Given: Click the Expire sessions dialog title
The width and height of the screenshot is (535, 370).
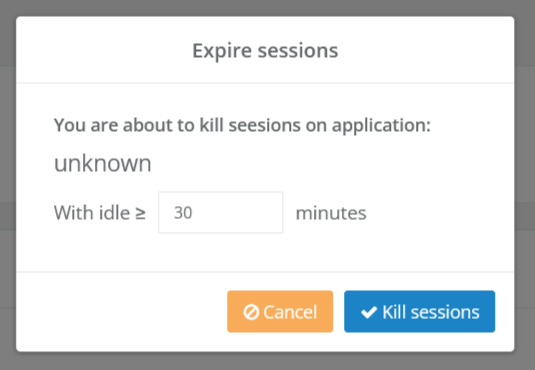Looking at the screenshot, I should [x=265, y=51].
